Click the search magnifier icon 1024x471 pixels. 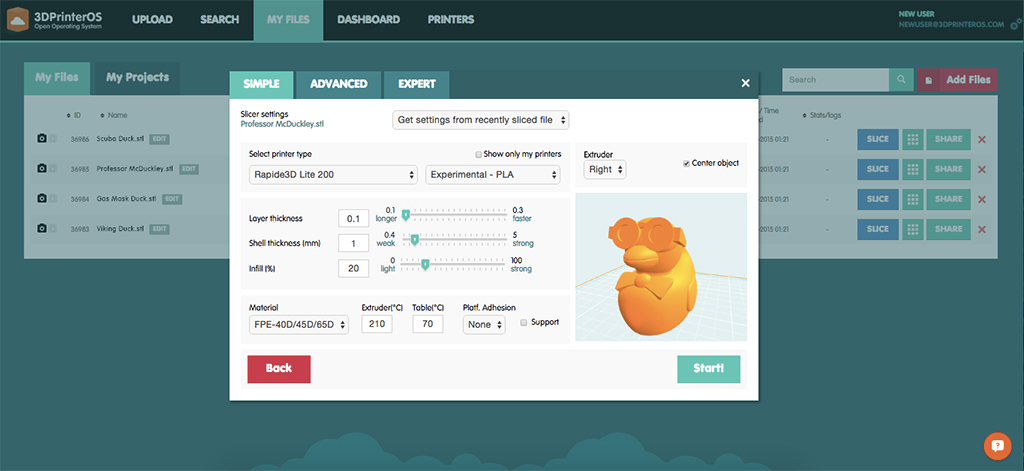coord(901,80)
